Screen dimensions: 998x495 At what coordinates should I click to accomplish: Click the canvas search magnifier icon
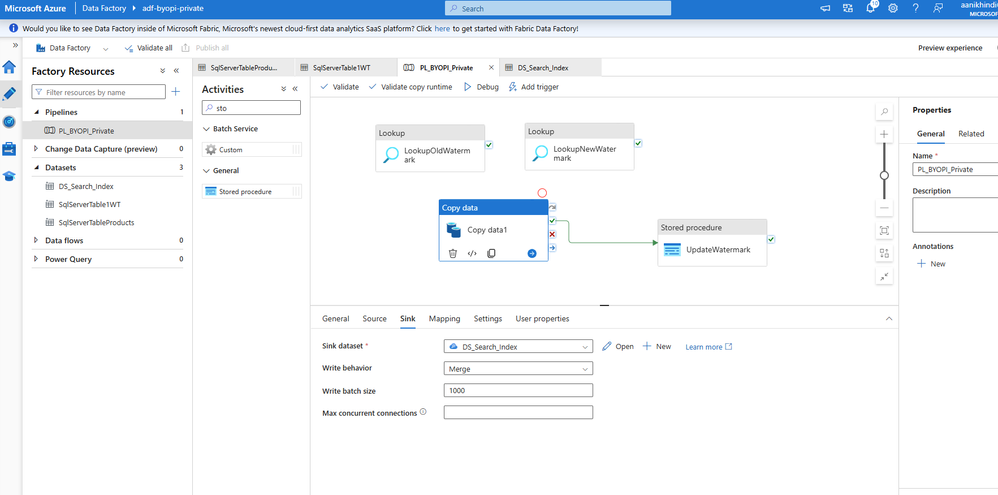coord(884,112)
